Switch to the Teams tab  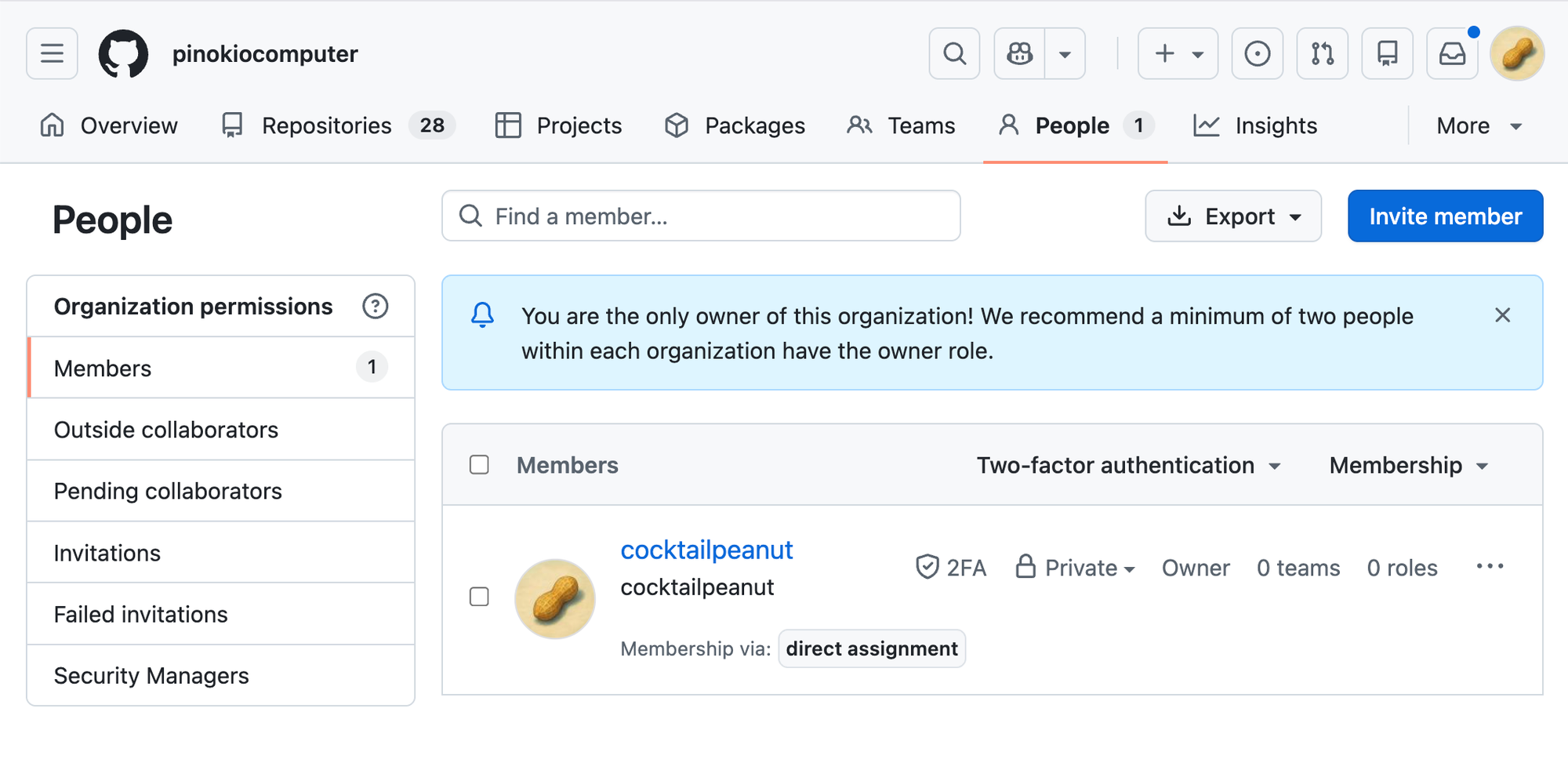click(x=901, y=125)
